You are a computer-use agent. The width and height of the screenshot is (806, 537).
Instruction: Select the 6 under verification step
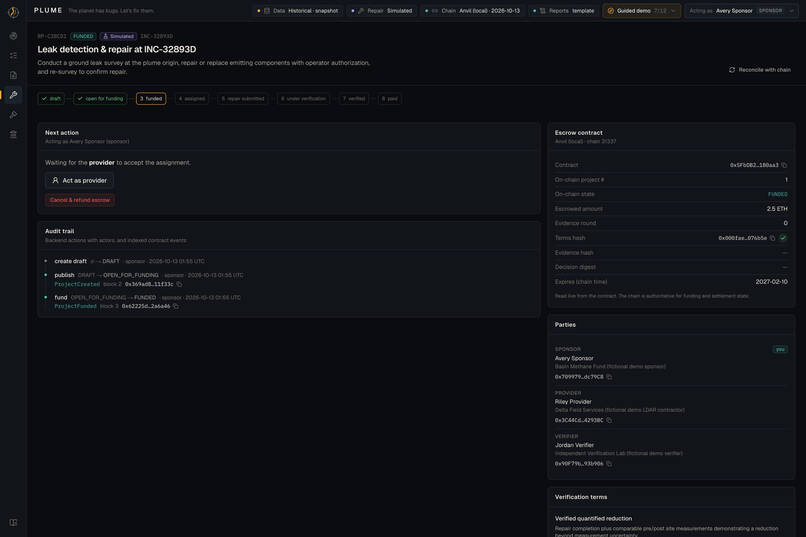click(x=303, y=99)
